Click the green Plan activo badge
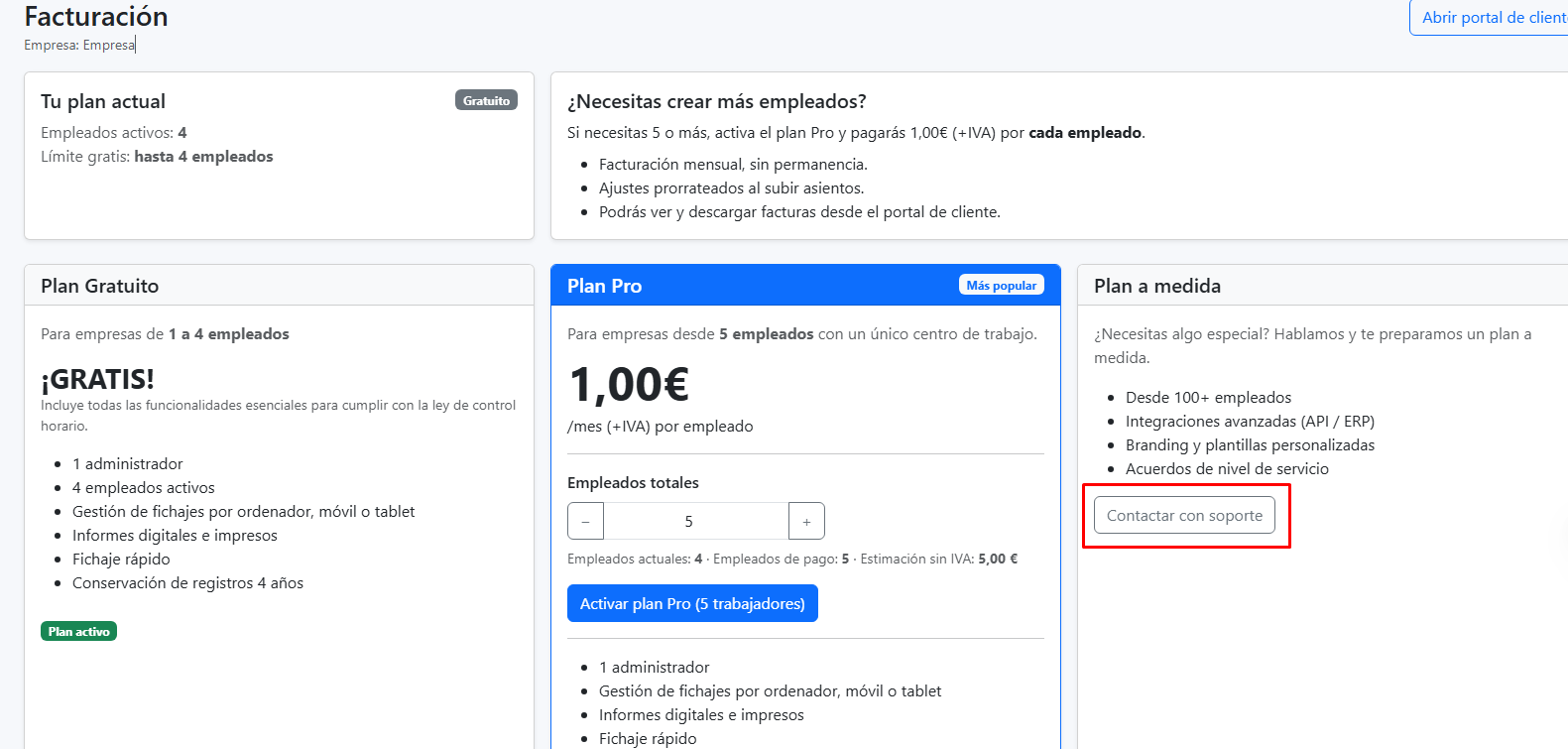The height and width of the screenshot is (749, 1568). pyautogui.click(x=78, y=631)
